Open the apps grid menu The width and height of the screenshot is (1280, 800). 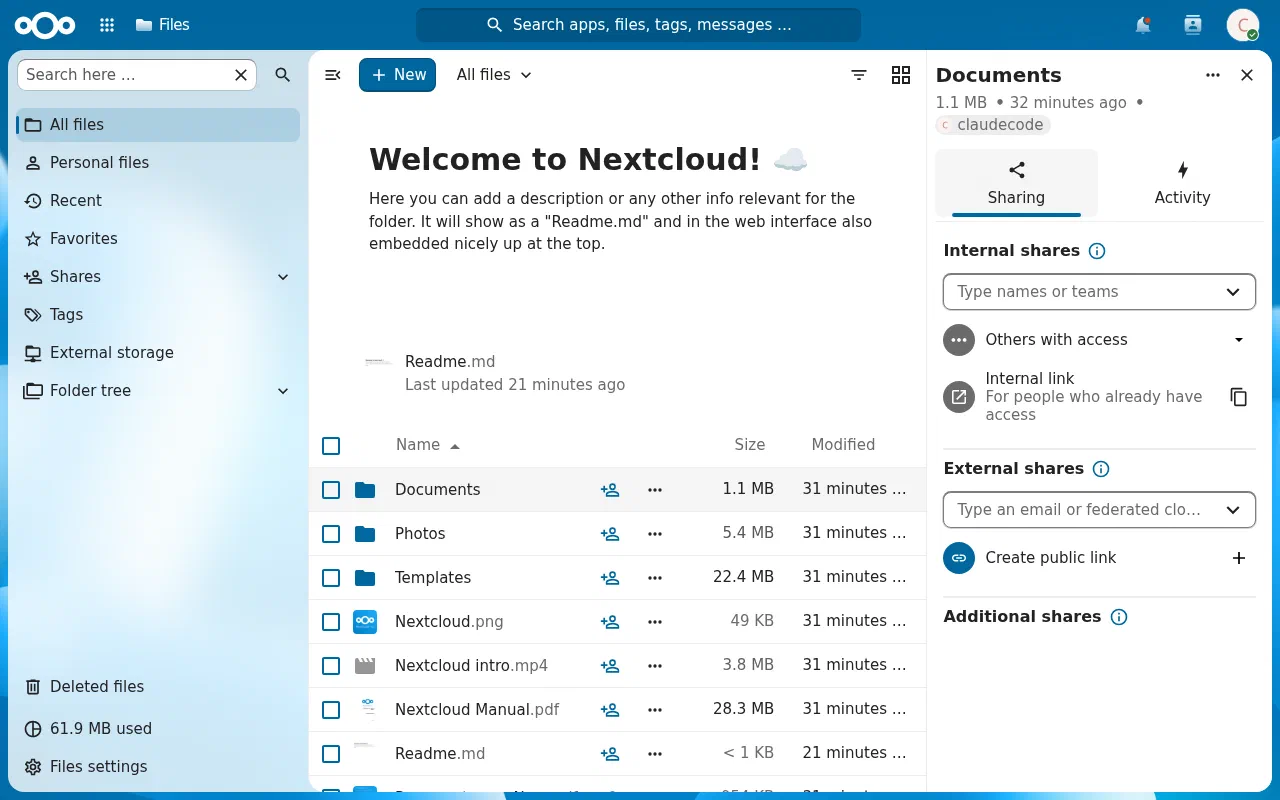pyautogui.click(x=107, y=25)
